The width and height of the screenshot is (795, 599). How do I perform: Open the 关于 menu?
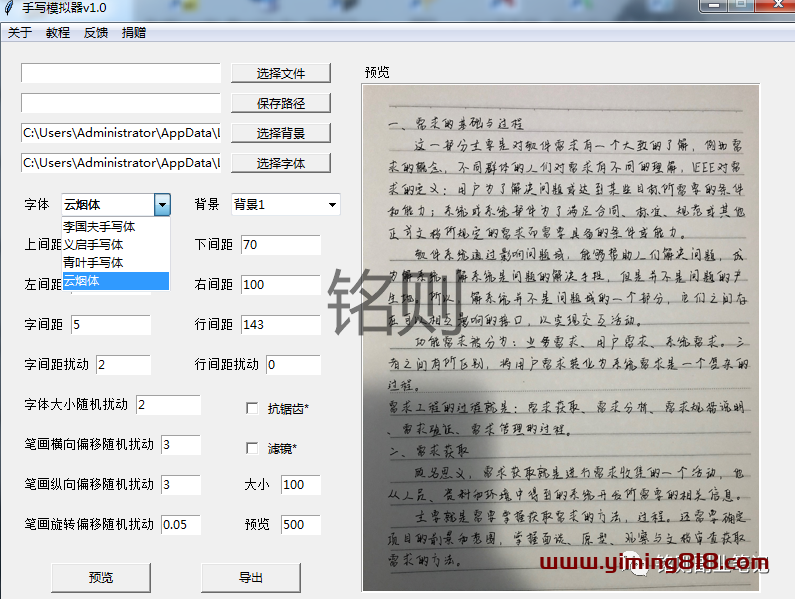point(20,32)
